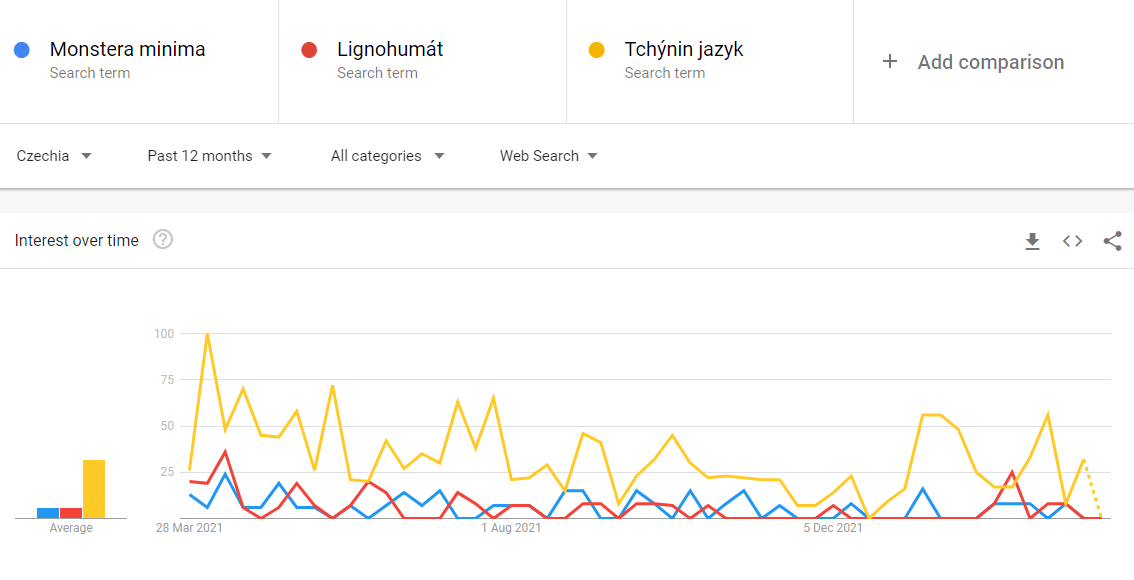
Task: Click the red dot for Lignohumát
Action: tap(309, 50)
